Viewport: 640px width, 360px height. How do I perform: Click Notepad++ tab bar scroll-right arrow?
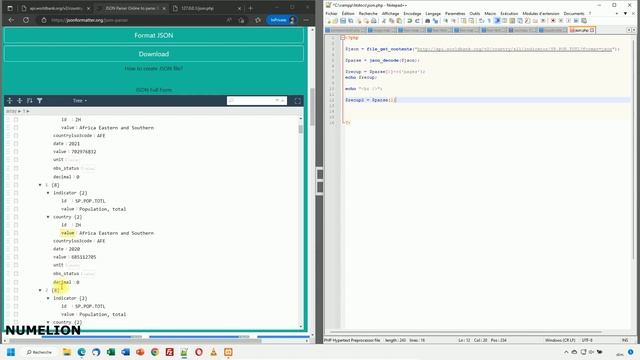tap(634, 30)
